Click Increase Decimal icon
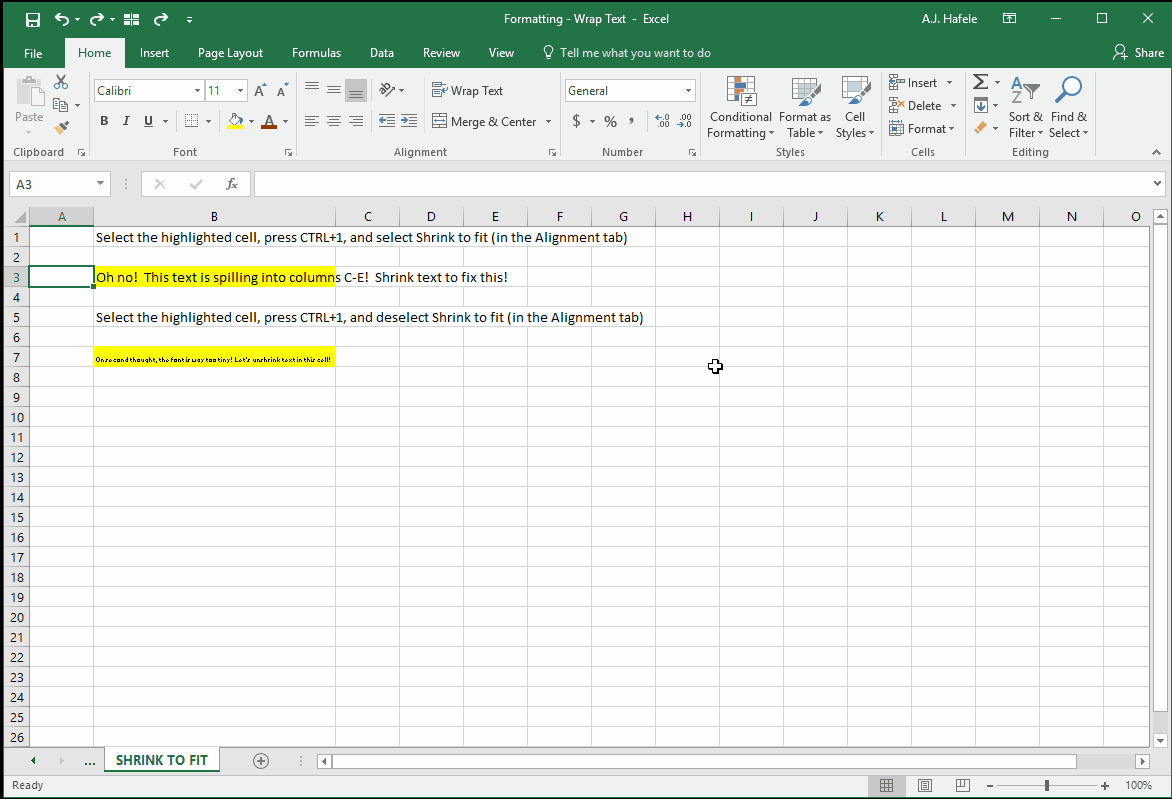 pyautogui.click(x=662, y=121)
